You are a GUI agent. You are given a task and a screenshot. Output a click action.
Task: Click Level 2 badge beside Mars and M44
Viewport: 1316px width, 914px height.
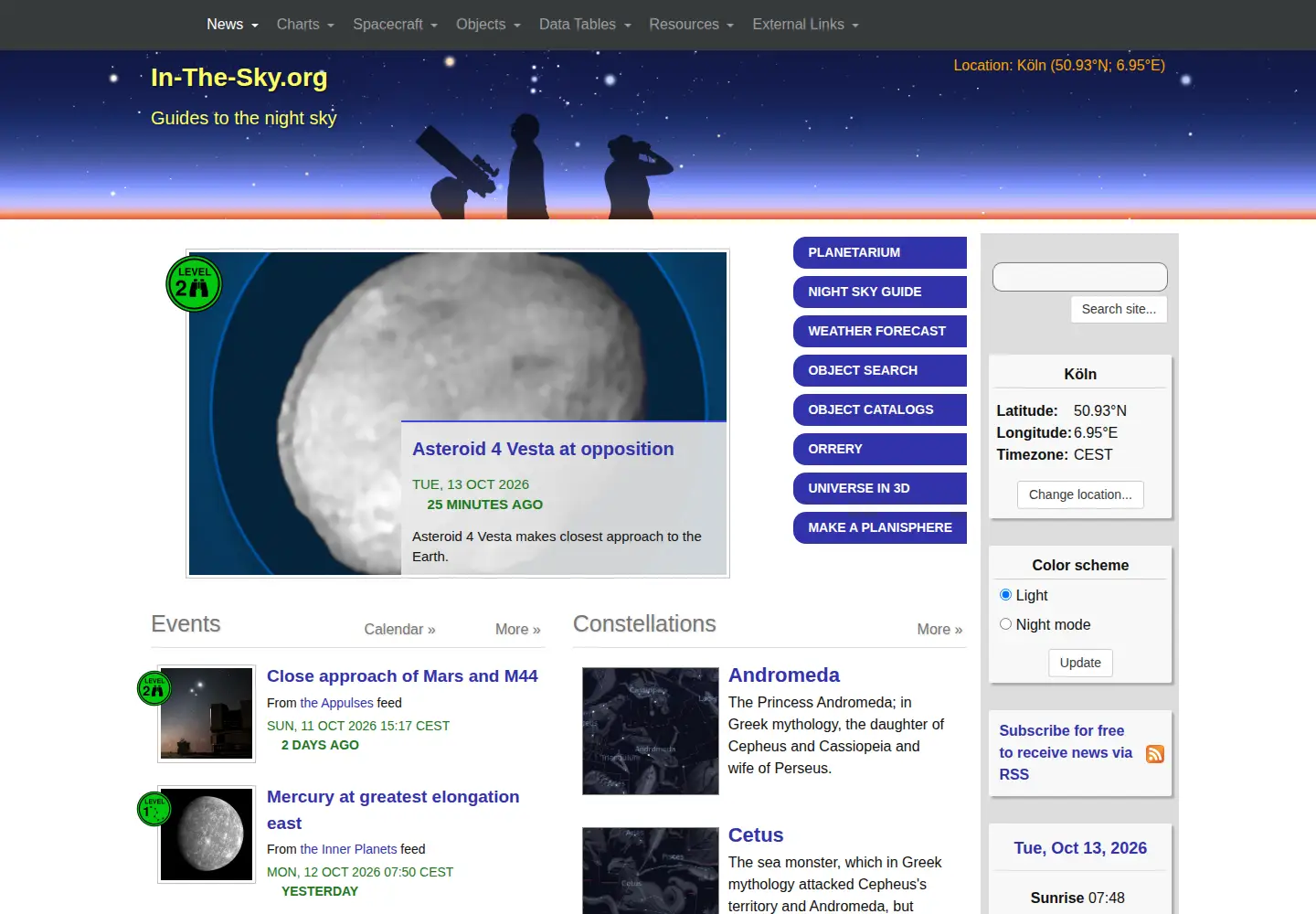point(154,688)
